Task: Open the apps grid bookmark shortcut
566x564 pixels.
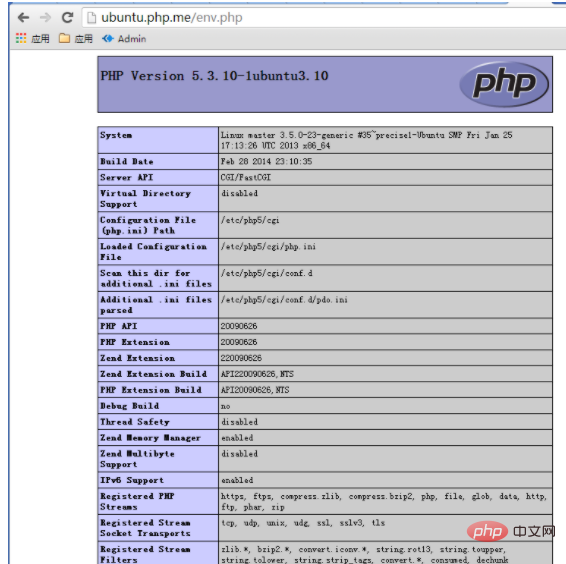Action: [x=21, y=38]
